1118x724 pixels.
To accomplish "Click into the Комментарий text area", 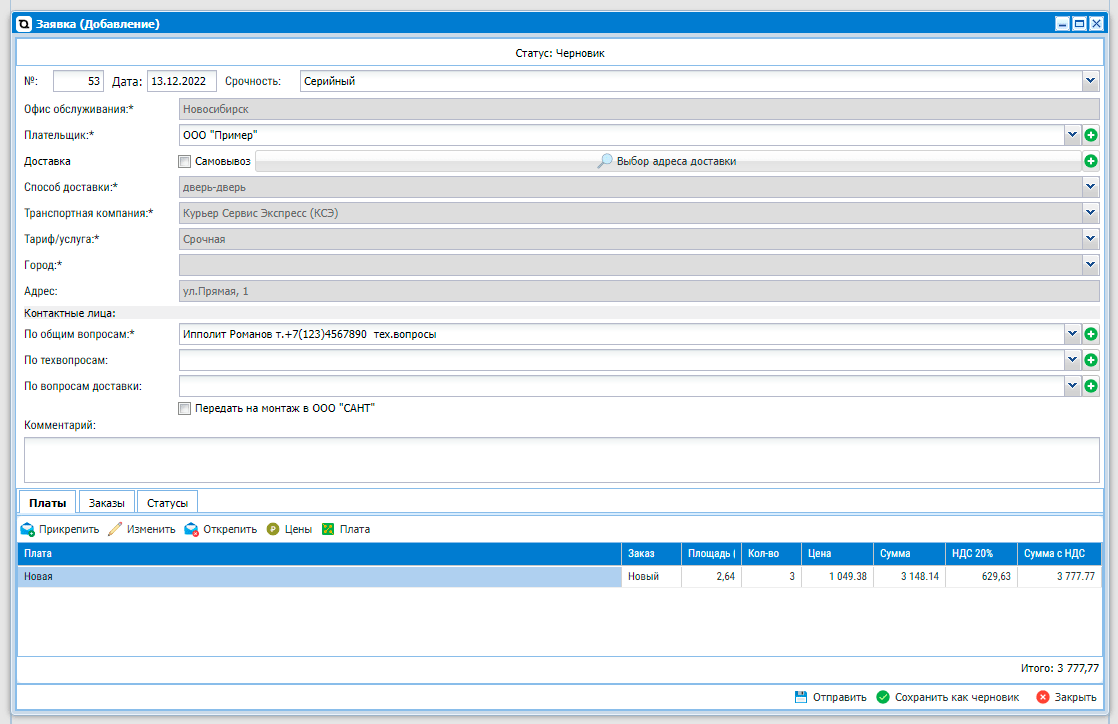I will coord(561,460).
